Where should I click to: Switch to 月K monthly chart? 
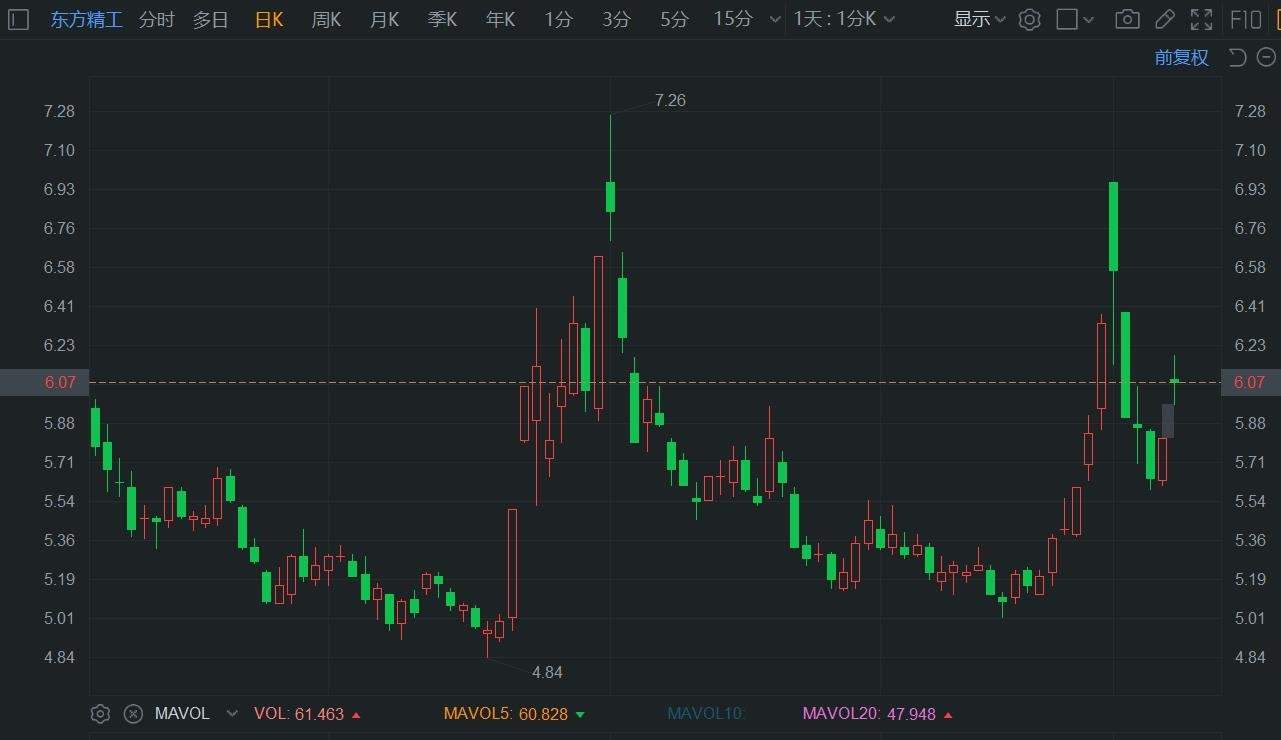(384, 19)
